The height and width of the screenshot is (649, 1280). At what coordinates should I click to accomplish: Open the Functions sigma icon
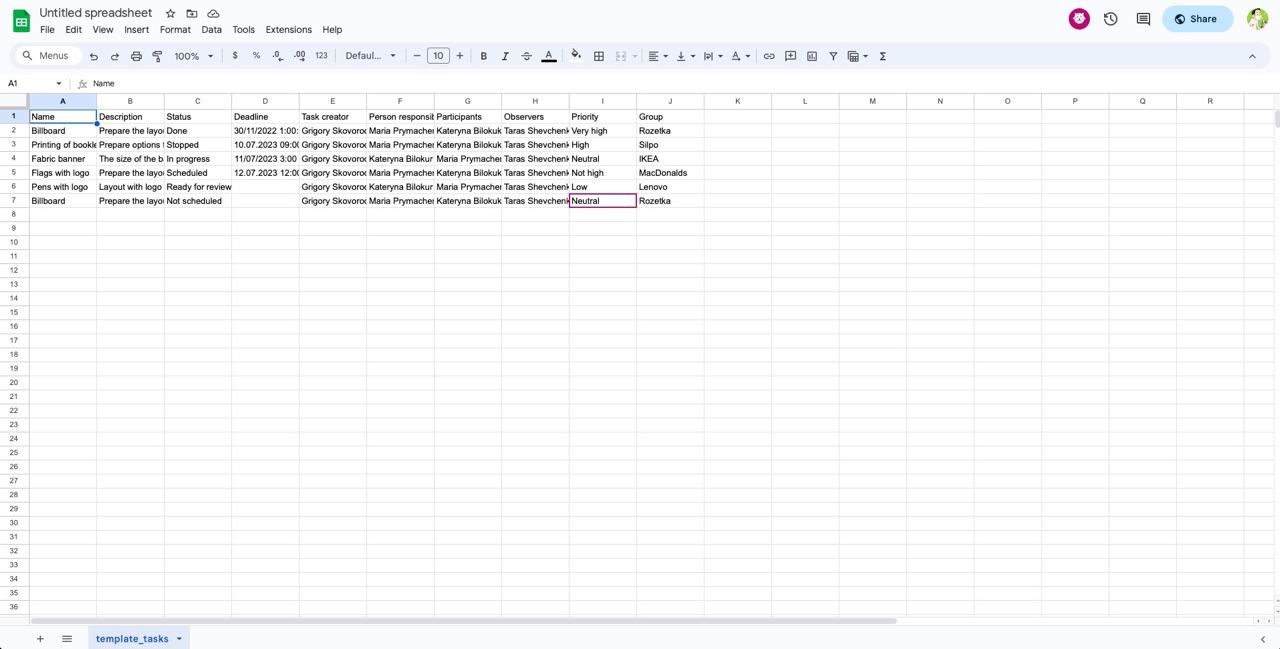click(x=883, y=56)
